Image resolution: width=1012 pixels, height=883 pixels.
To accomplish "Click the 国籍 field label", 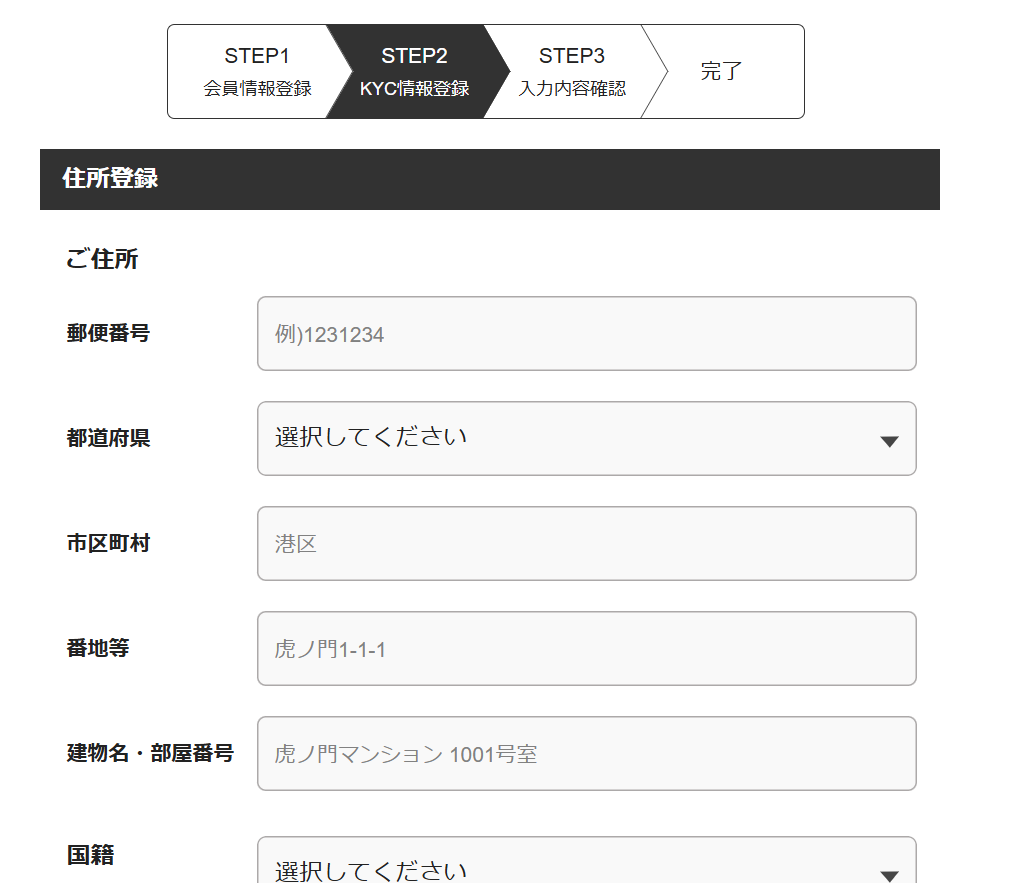I will pyautogui.click(x=90, y=855).
